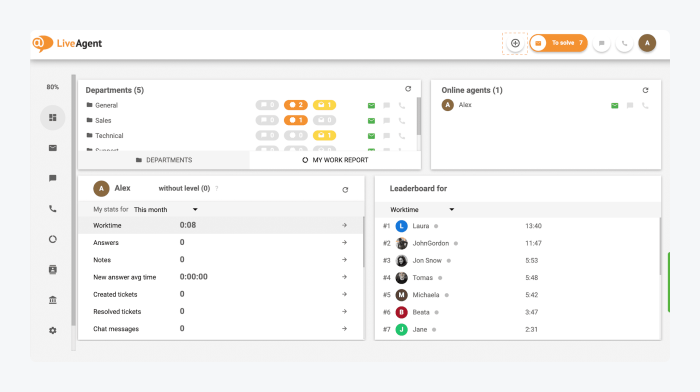This screenshot has width=700, height=392.
Task: Click Alex avatar in stats panel
Action: 101,188
